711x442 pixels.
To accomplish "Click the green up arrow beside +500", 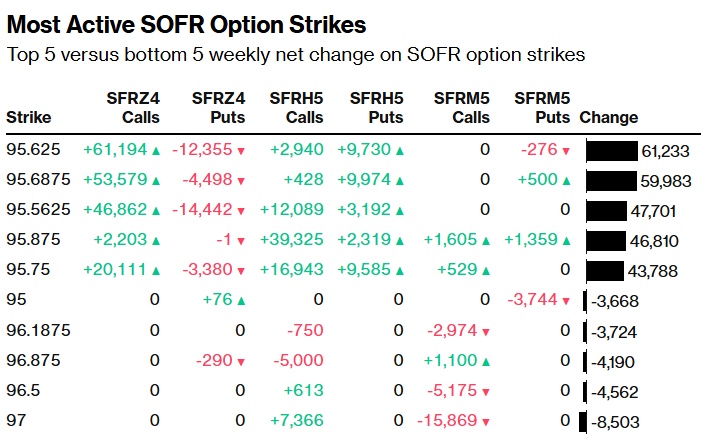I will point(566,181).
